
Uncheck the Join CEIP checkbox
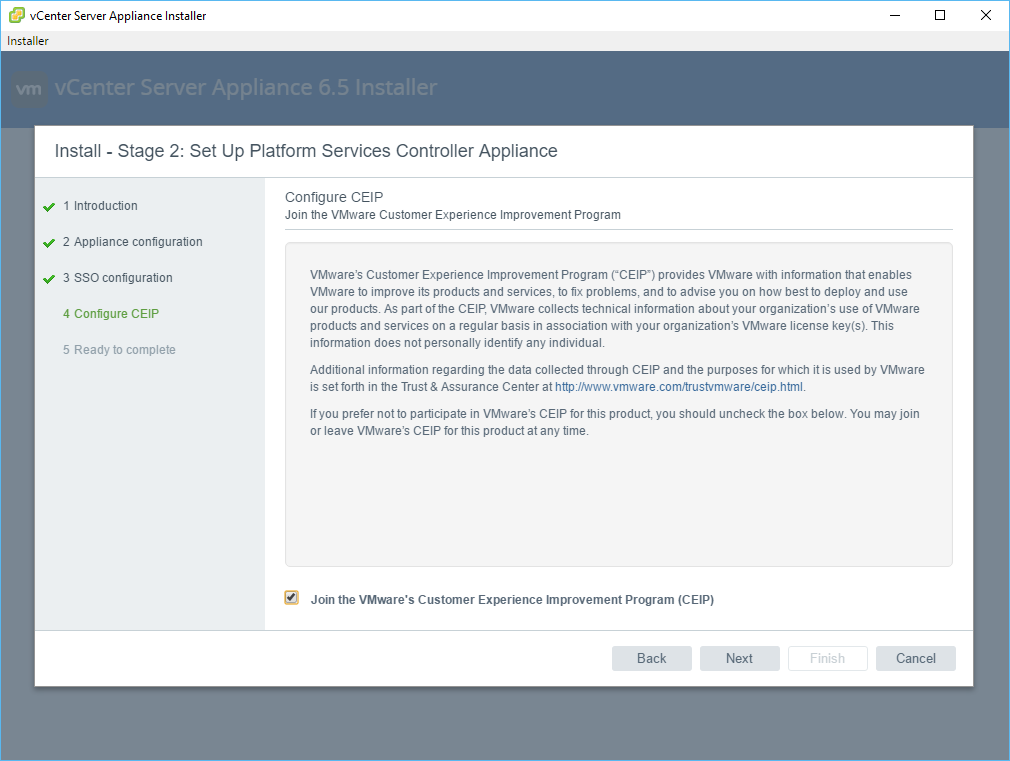(291, 598)
